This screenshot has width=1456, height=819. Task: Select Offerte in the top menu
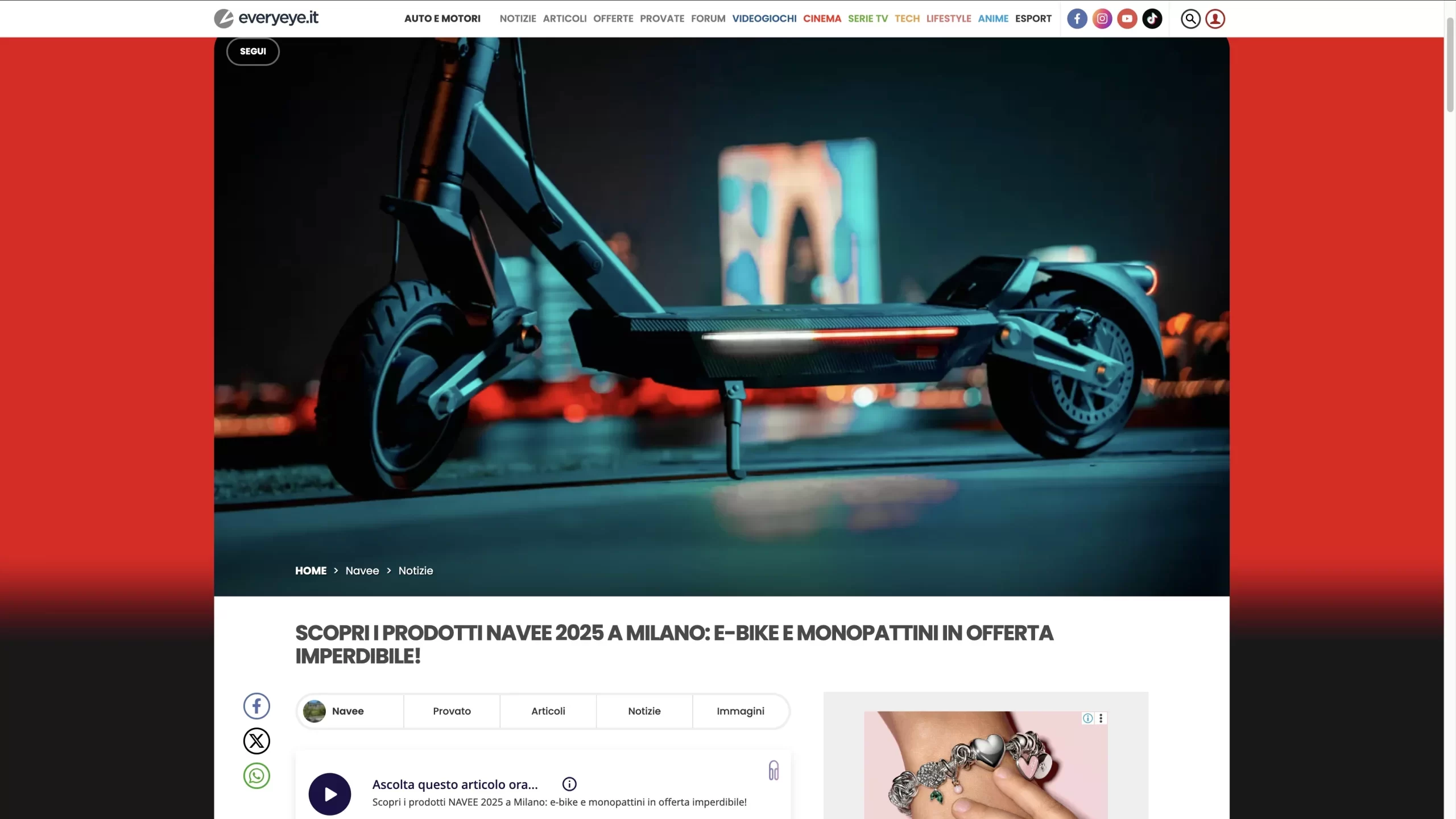(613, 19)
